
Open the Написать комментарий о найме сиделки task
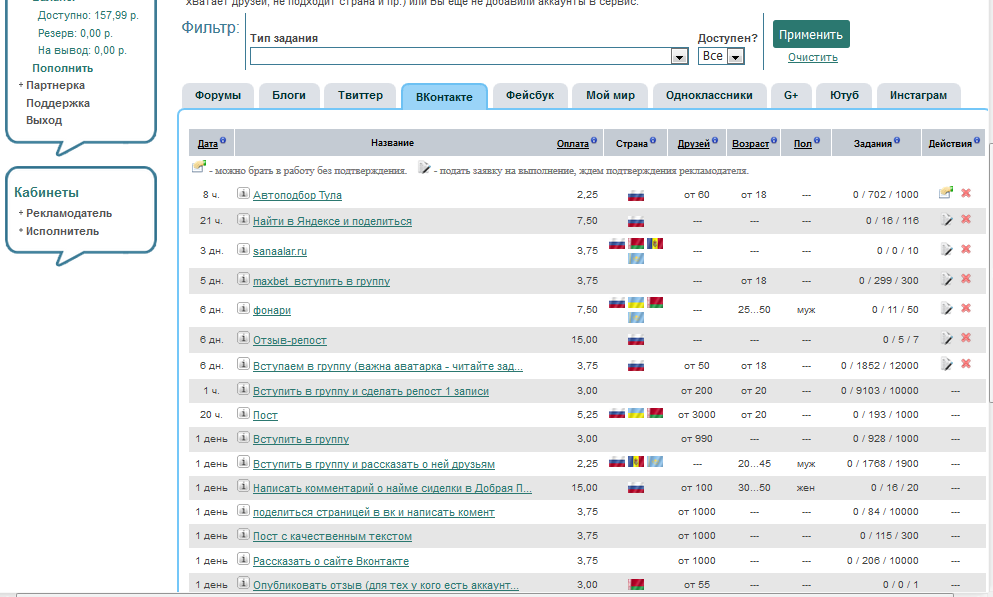point(392,488)
